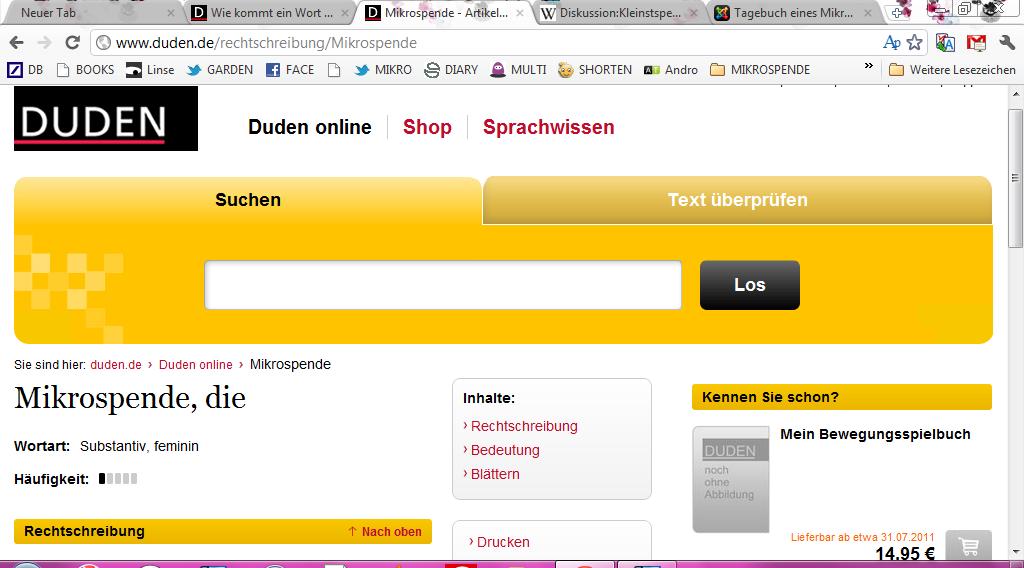Switch to Diskussion:Kleinstspende browser tab
Image resolution: width=1024 pixels, height=568 pixels.
coord(620,13)
